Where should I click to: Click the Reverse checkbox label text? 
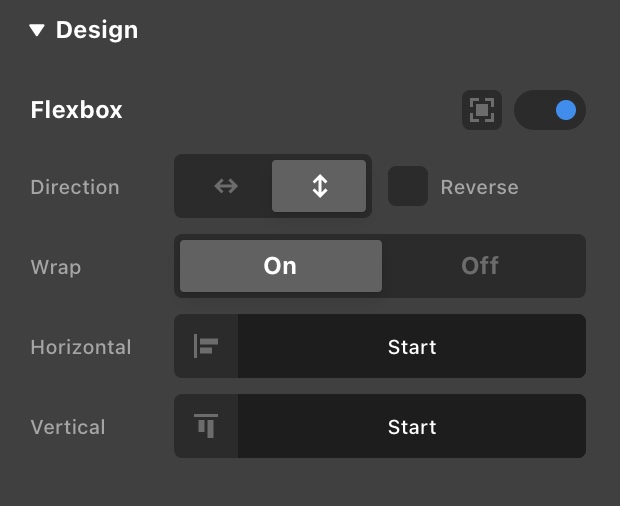(479, 188)
